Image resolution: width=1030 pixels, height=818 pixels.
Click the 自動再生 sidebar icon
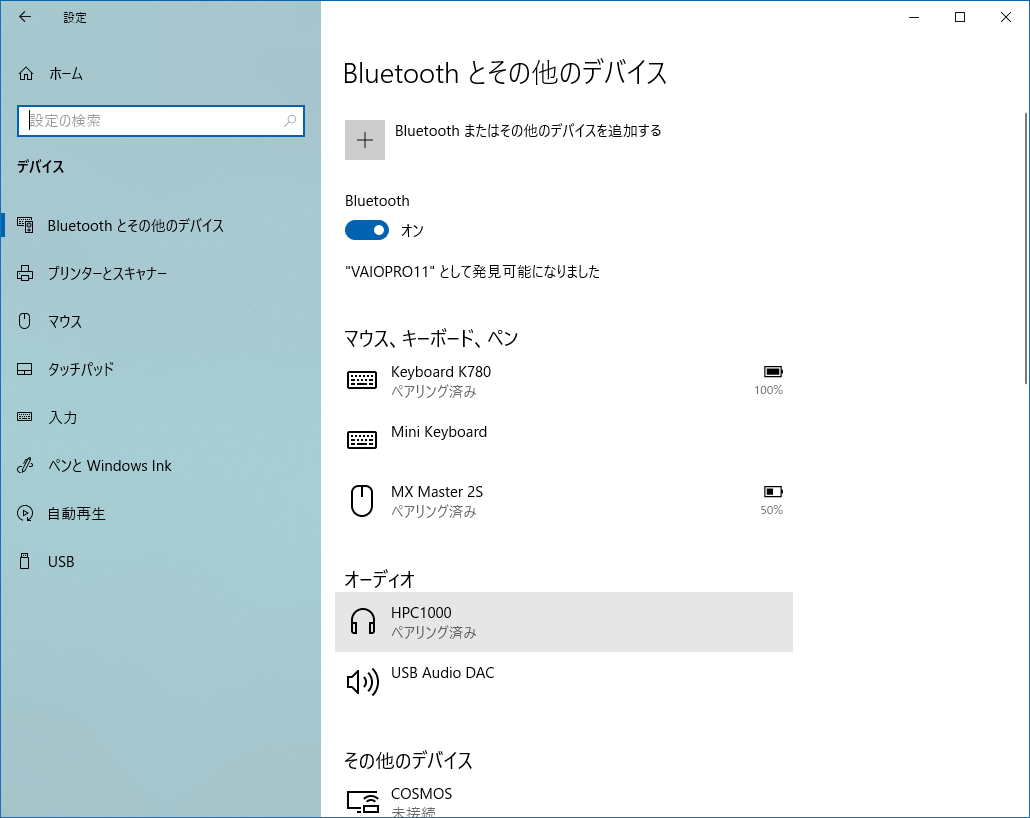coord(25,513)
